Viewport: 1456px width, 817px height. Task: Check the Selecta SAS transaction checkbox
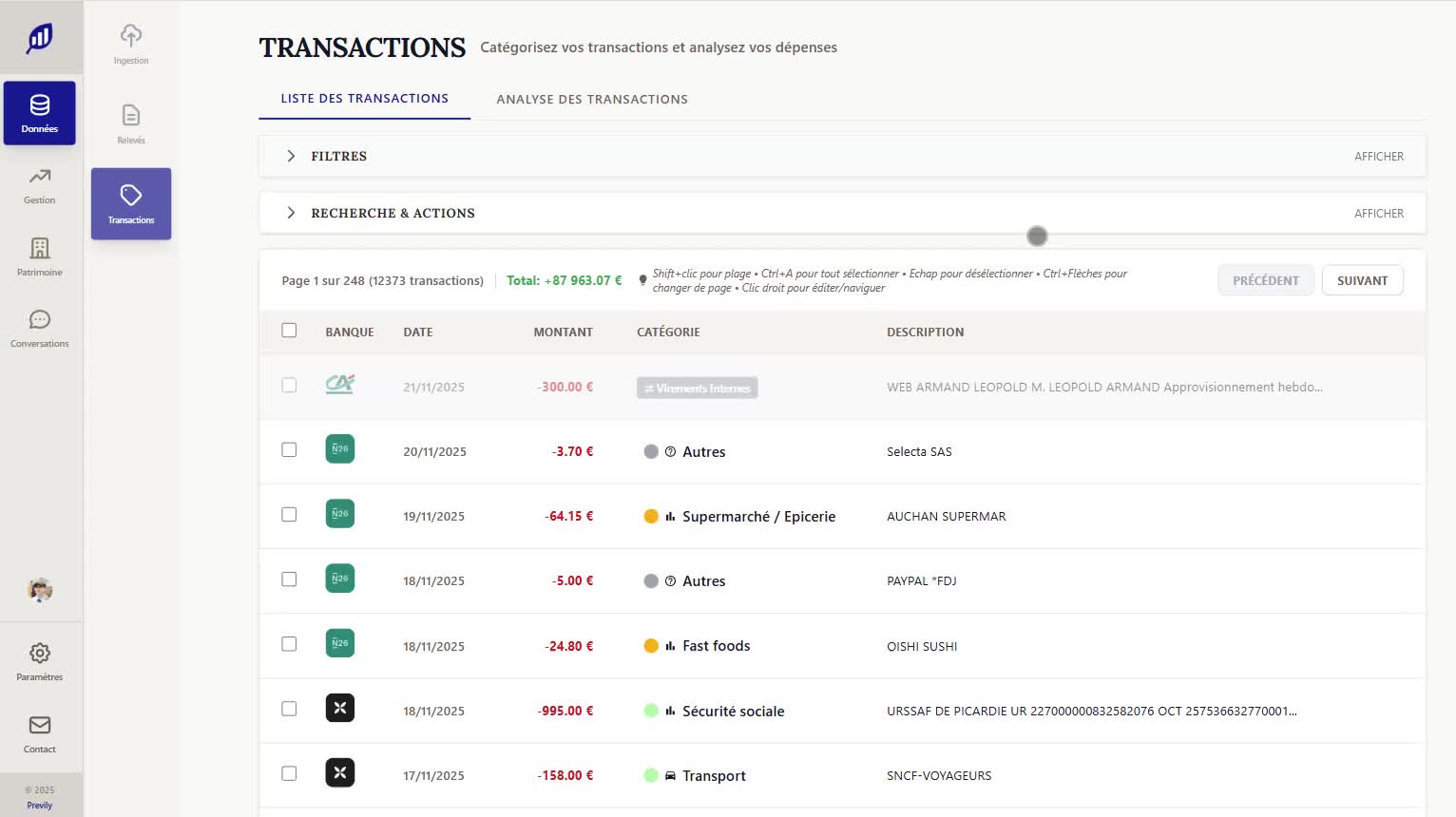(289, 450)
